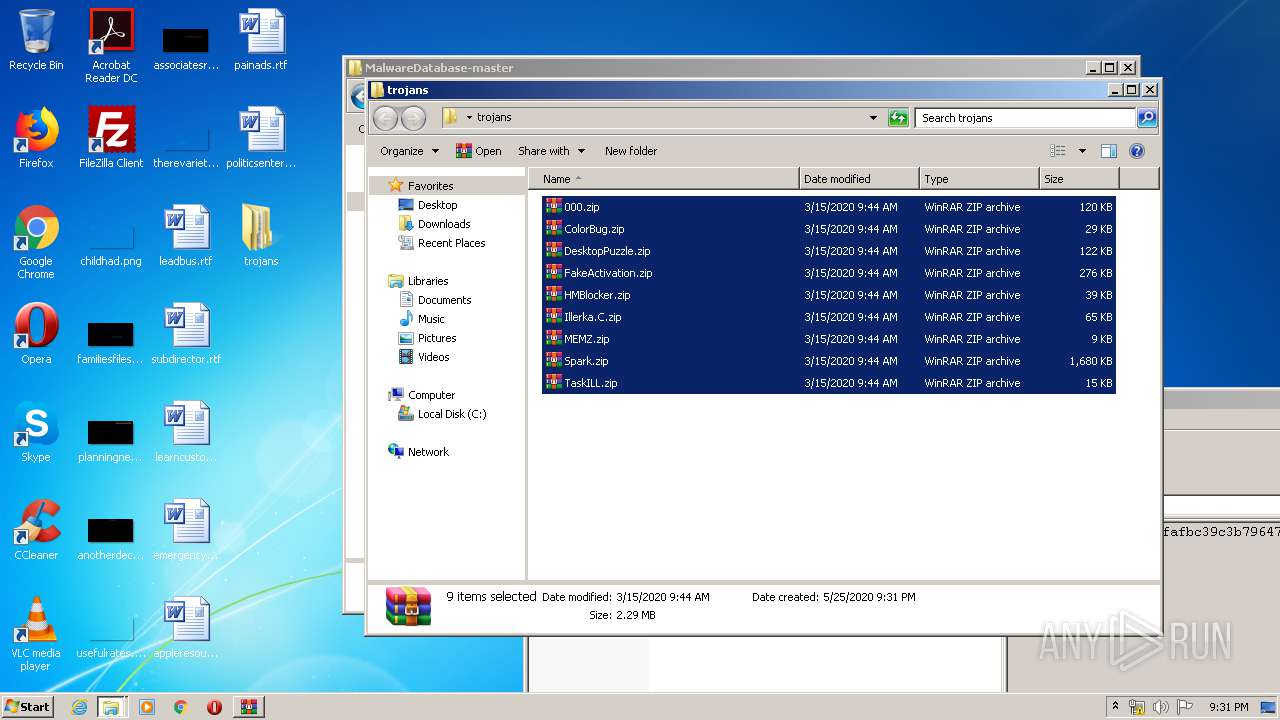Select subdirector.rtf document on desktop

[x=186, y=334]
